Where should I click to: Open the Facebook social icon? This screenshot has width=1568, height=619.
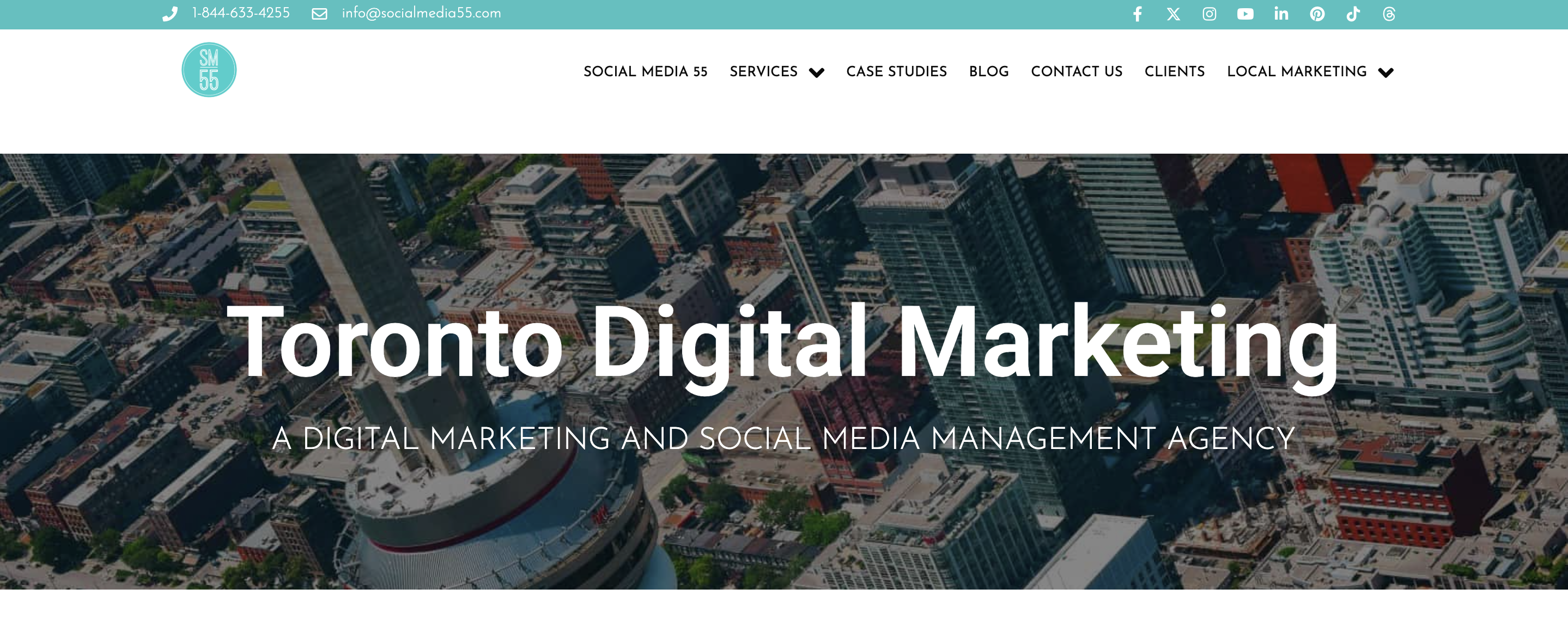click(x=1137, y=14)
